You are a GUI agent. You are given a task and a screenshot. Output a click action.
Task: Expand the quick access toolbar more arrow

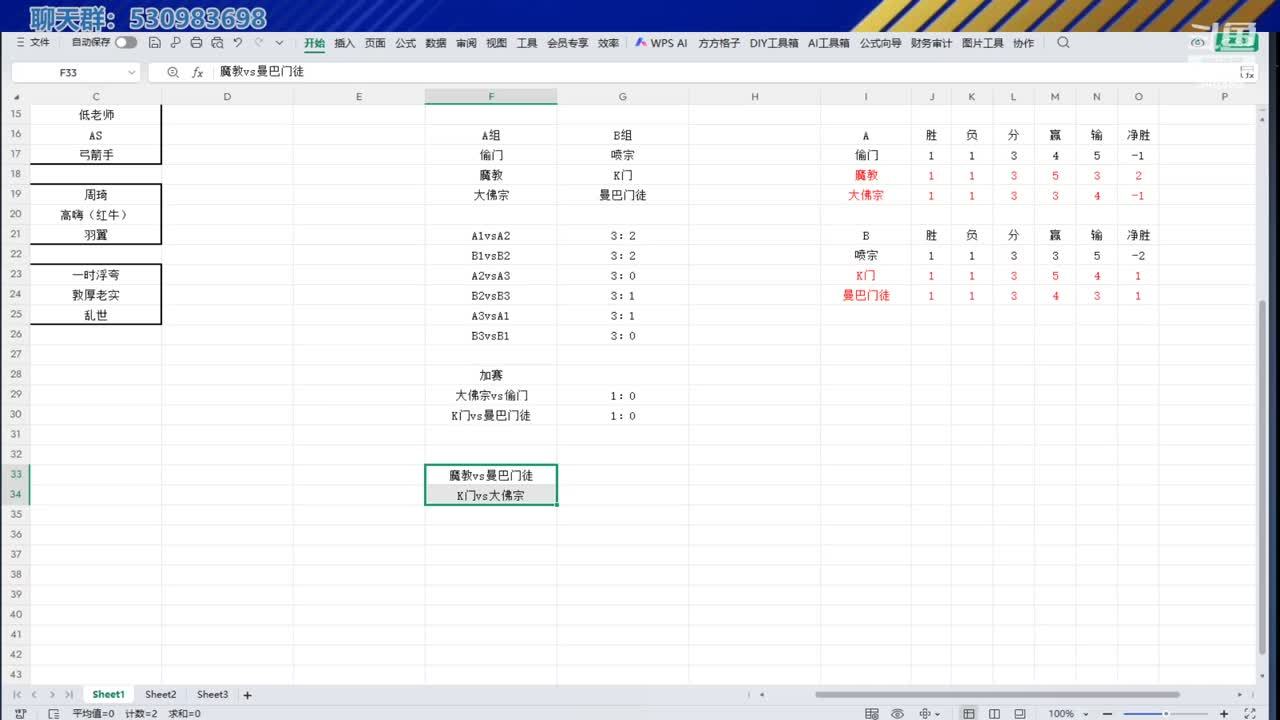point(279,43)
